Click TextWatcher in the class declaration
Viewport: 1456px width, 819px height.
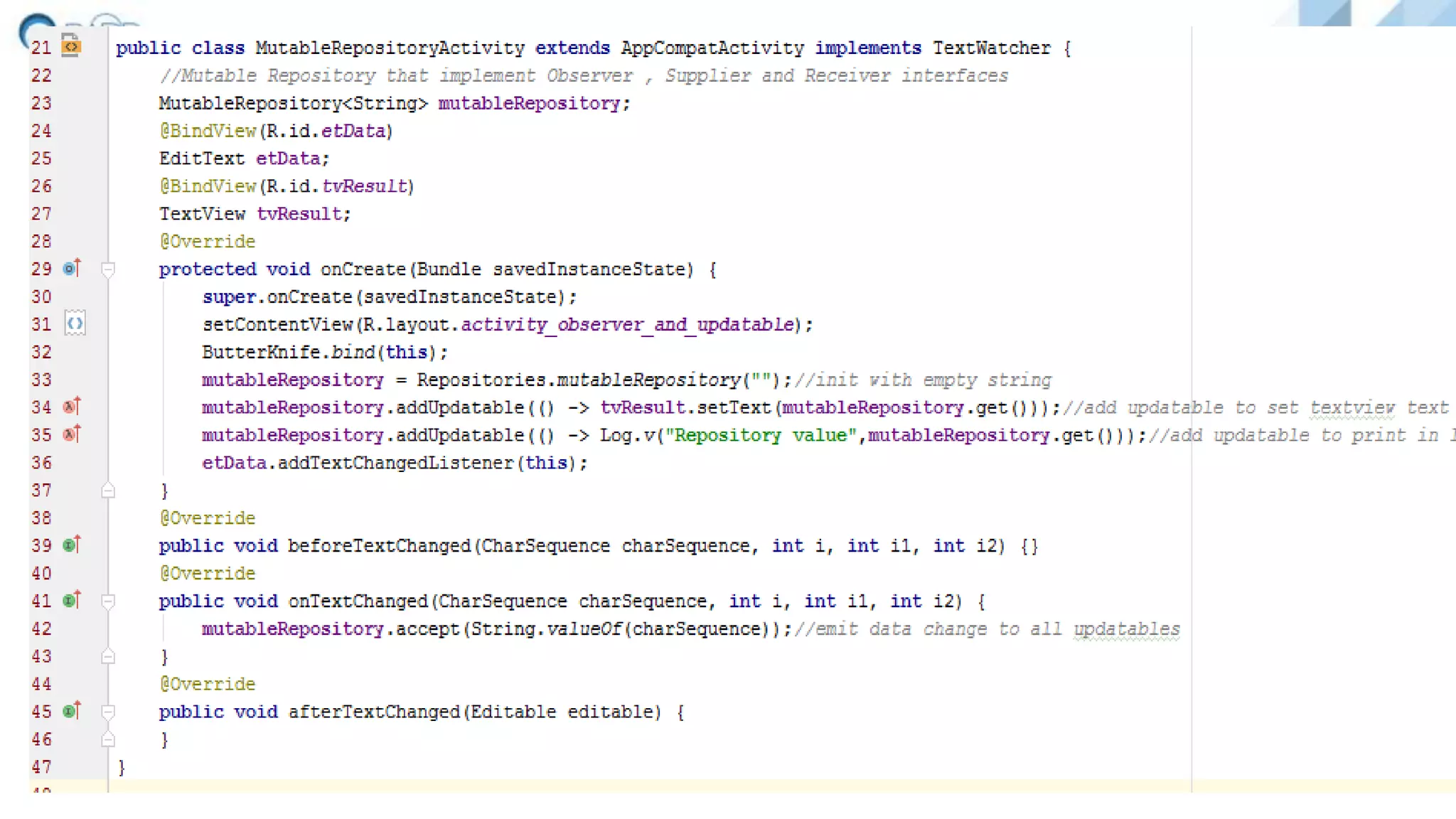coord(991,48)
